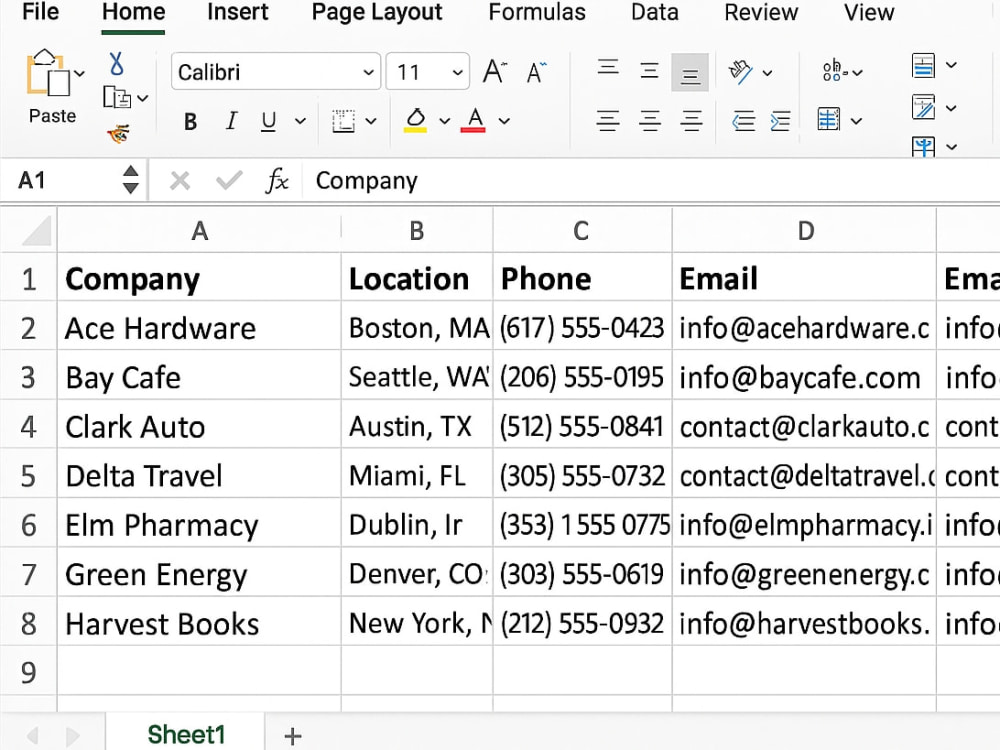Open the Sheet1 sheet tab

point(186,735)
